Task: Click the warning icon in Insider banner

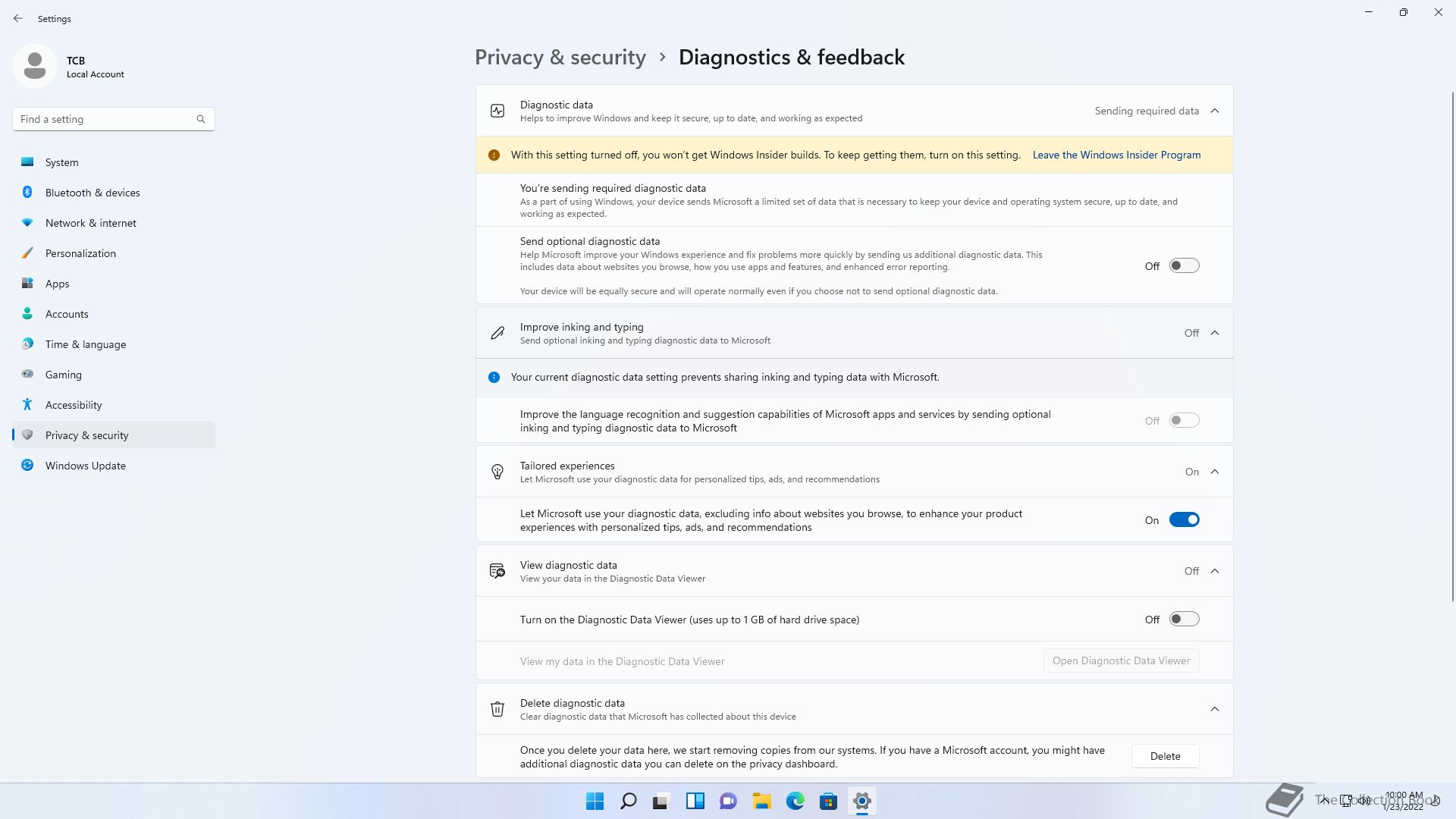Action: tap(494, 155)
